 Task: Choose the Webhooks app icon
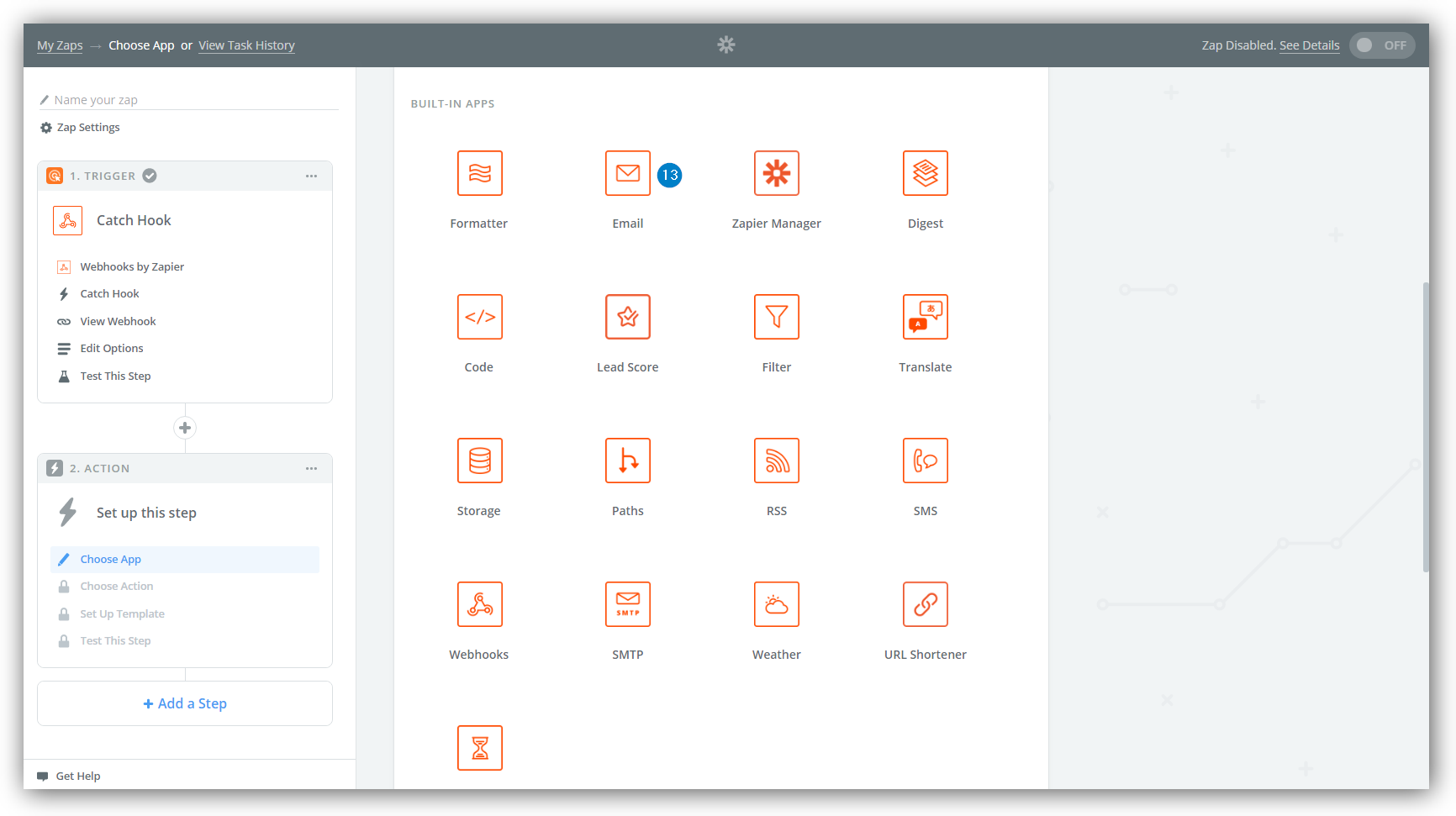[x=479, y=604]
